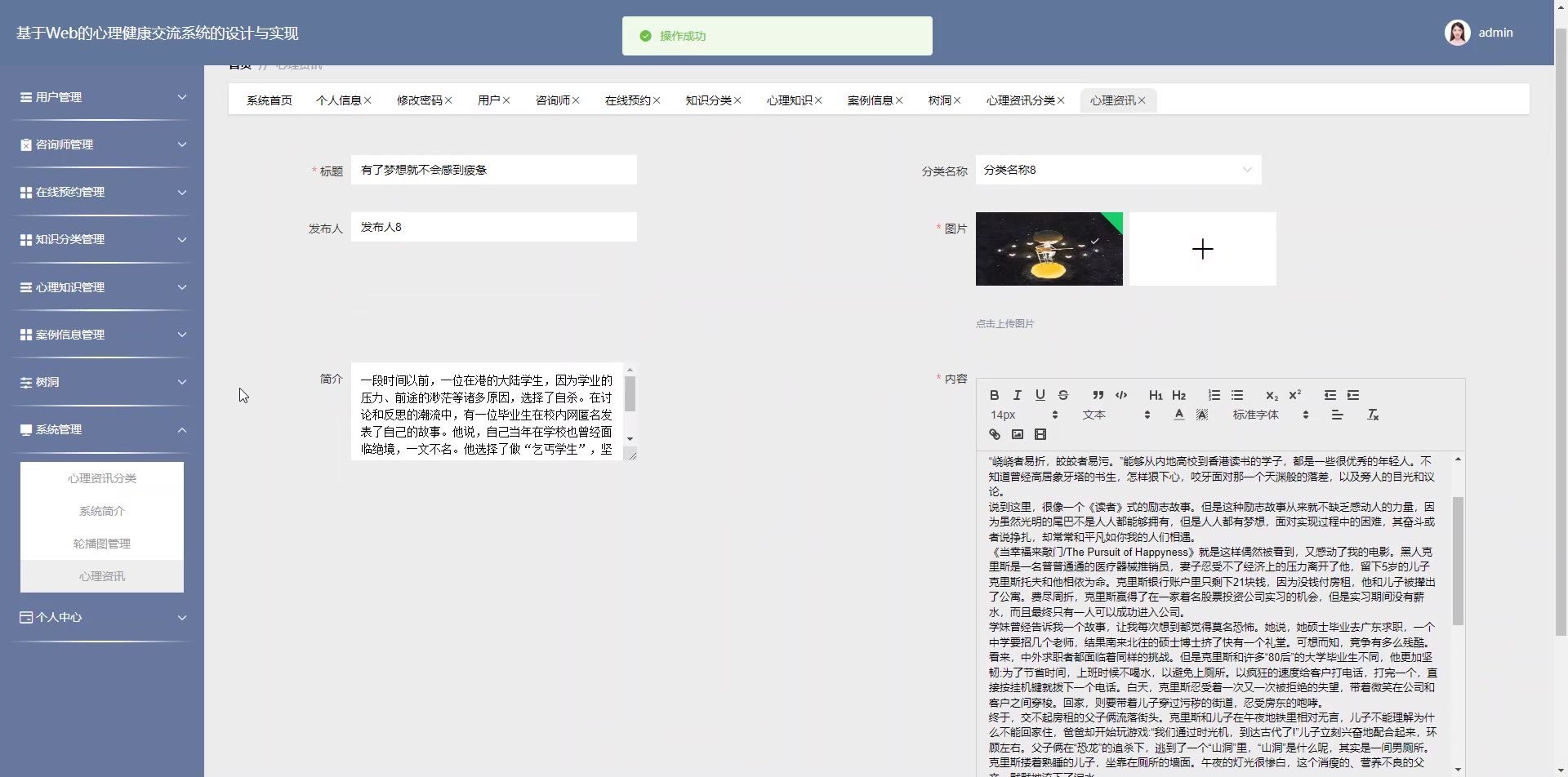The image size is (1568, 777).
Task: Click the rich text content scrollbar
Action: click(1458, 561)
